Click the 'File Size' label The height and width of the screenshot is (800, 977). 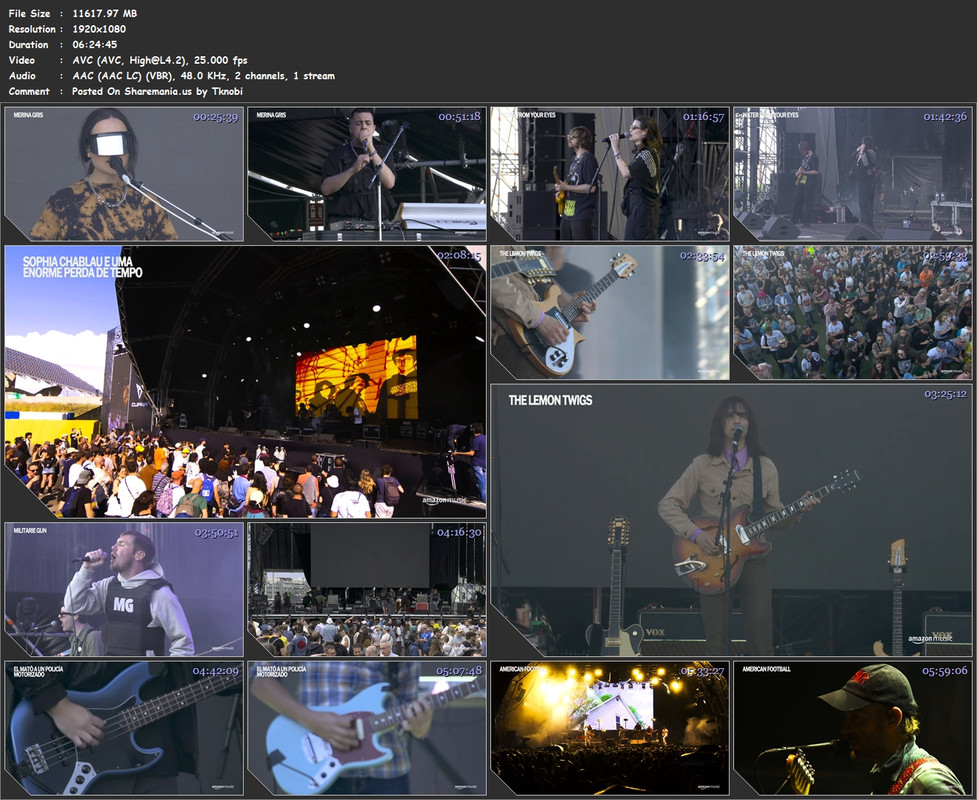click(x=29, y=13)
